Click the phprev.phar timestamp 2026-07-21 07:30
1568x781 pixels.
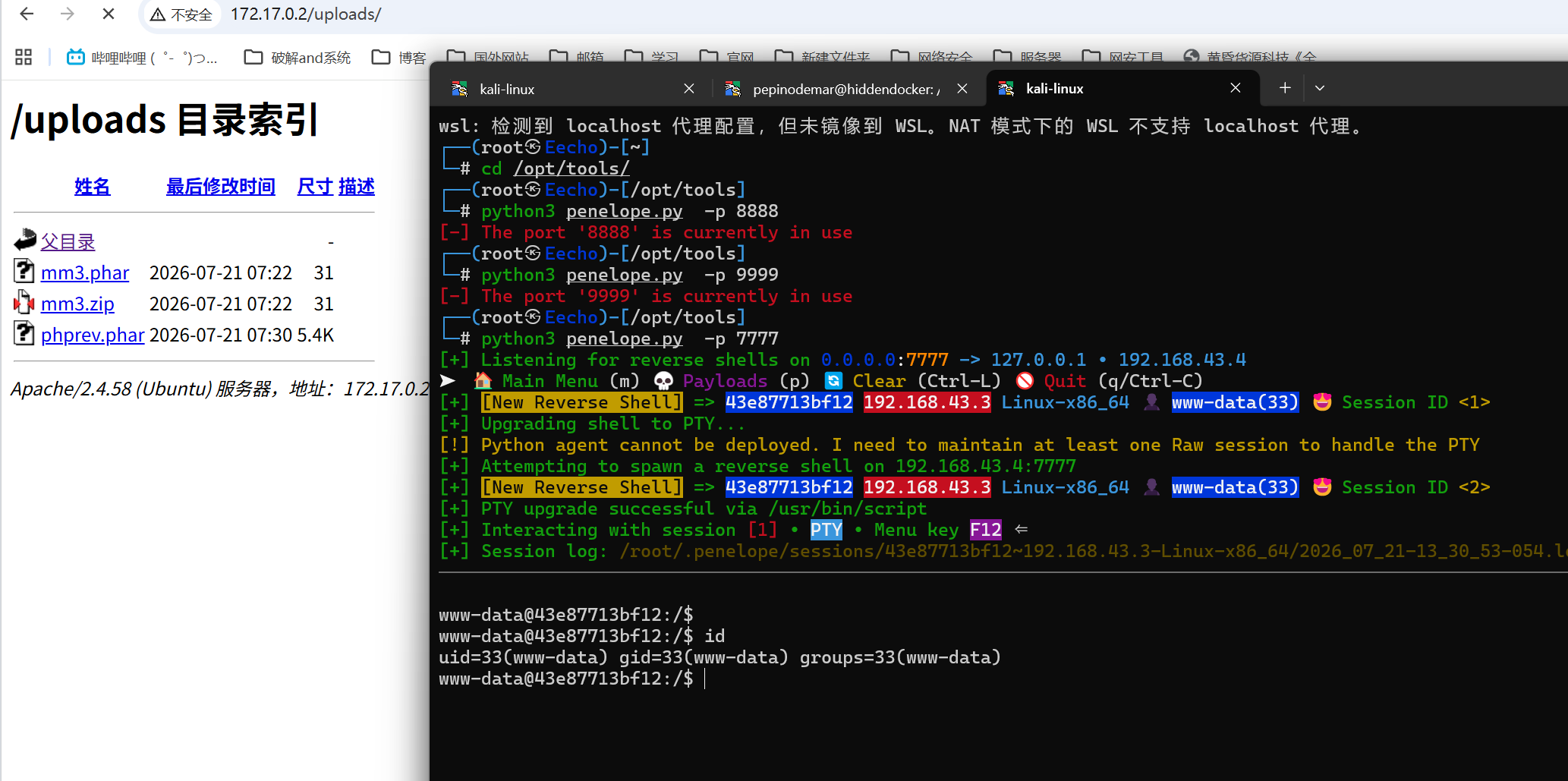[221, 335]
